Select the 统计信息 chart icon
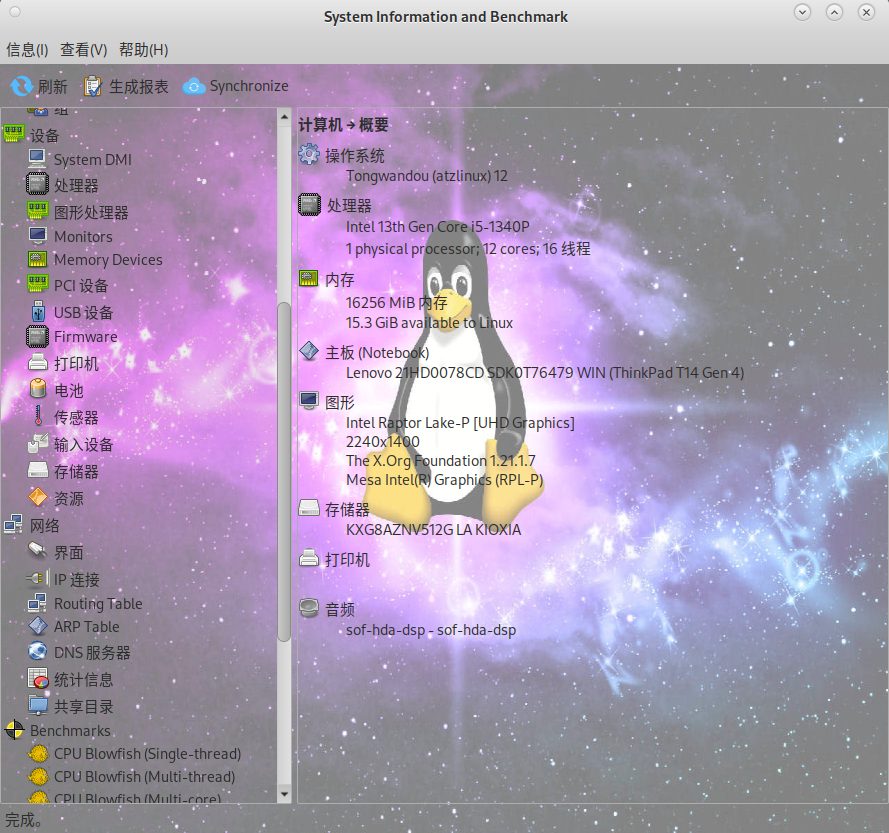The width and height of the screenshot is (889, 833). coord(37,678)
